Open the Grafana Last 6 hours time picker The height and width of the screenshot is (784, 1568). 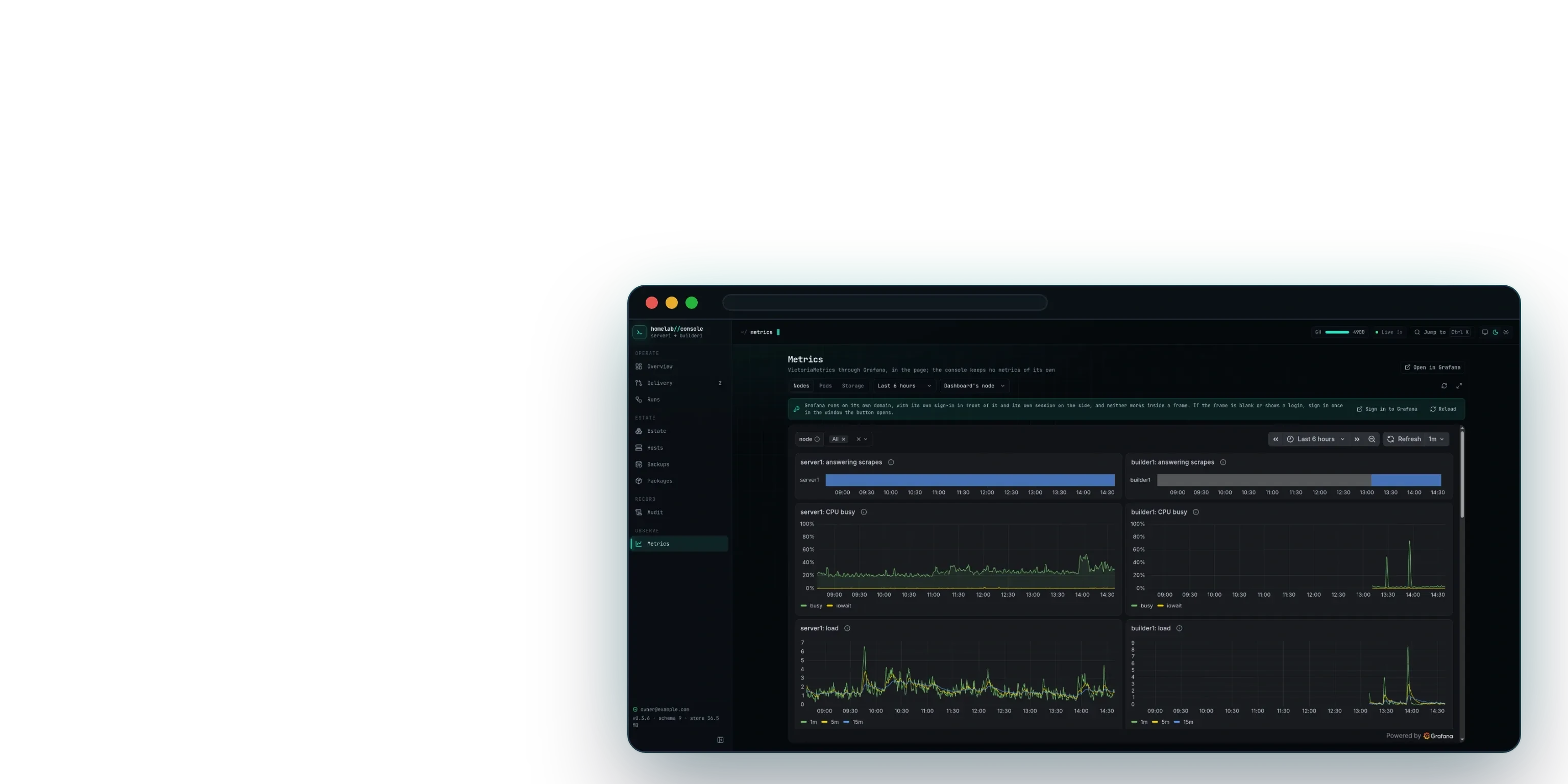1316,439
